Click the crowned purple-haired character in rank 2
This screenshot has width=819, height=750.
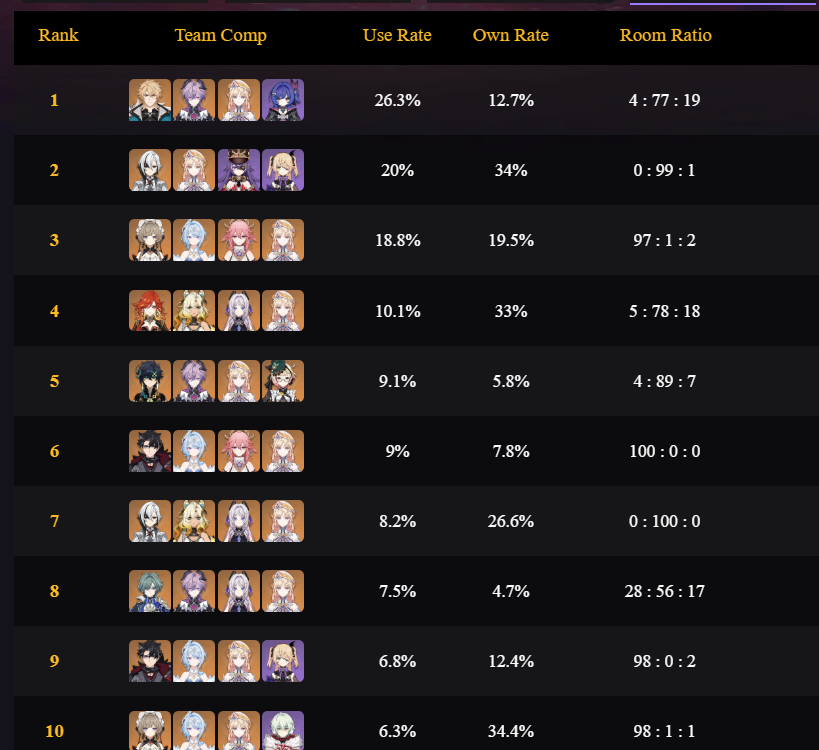(239, 170)
